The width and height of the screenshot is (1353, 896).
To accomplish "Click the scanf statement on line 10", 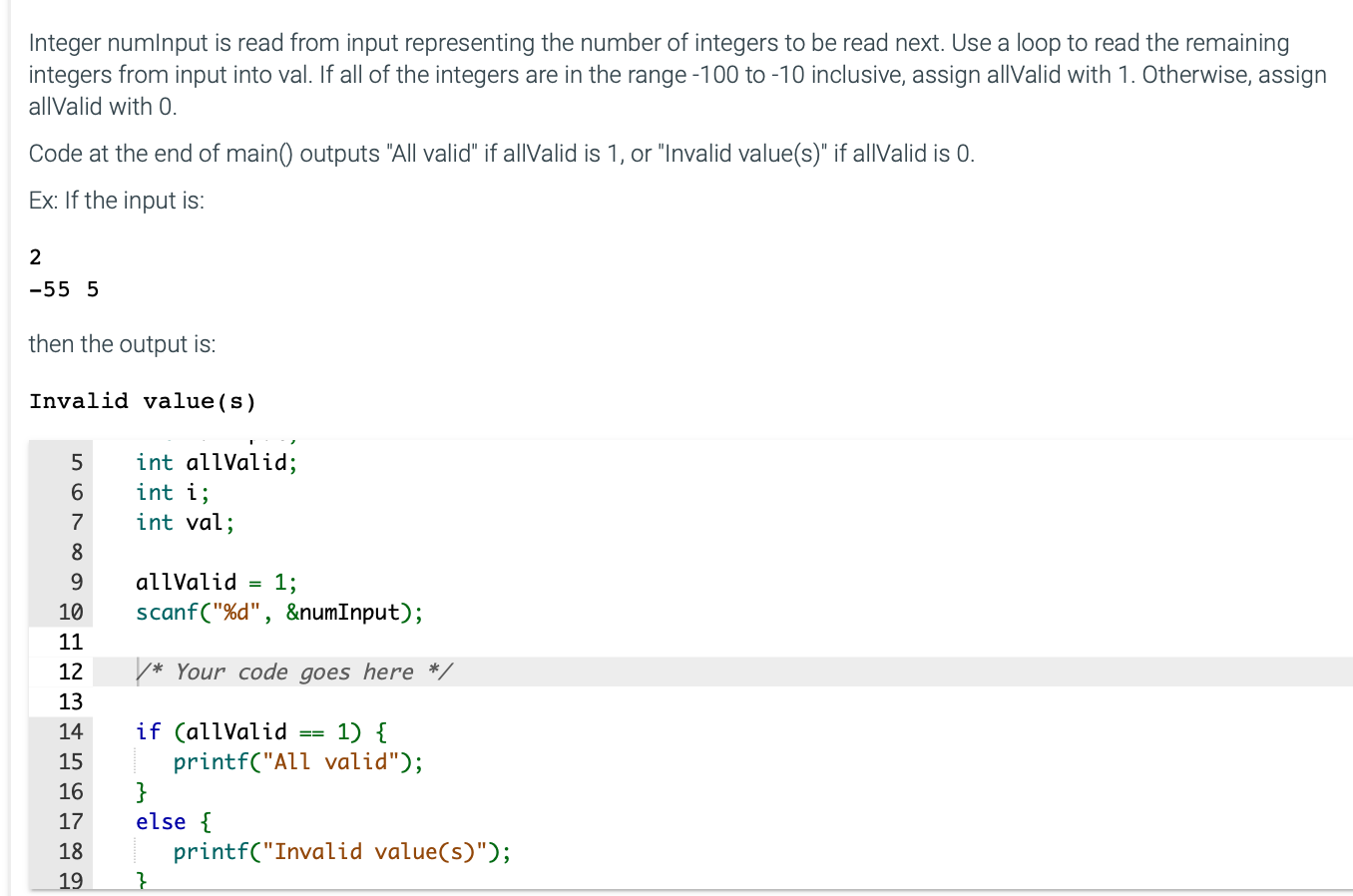I will pyautogui.click(x=278, y=612).
